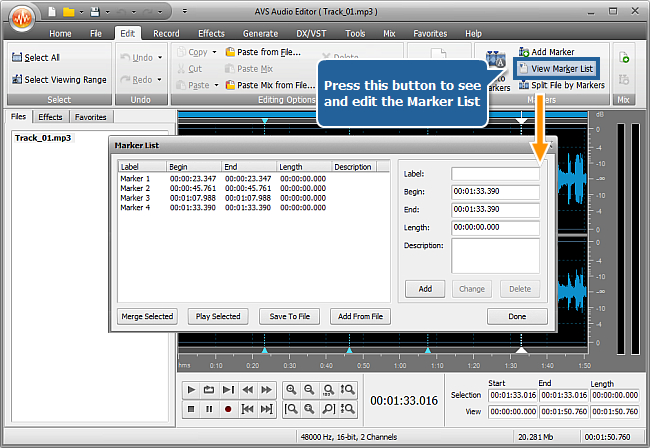Click the Zoom Out magnifier icon

point(309,390)
